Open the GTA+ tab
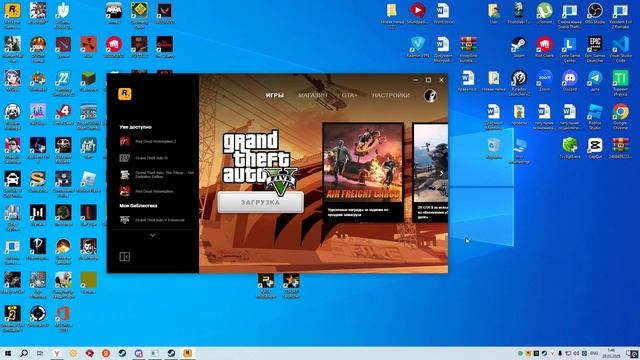The height and width of the screenshot is (360, 640). coord(349,95)
